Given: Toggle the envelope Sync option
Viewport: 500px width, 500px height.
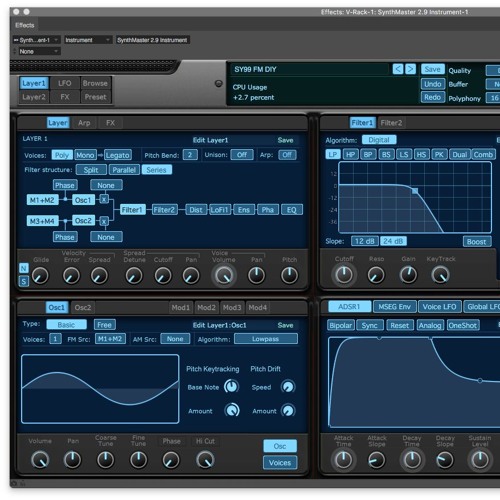Looking at the screenshot, I should [370, 325].
